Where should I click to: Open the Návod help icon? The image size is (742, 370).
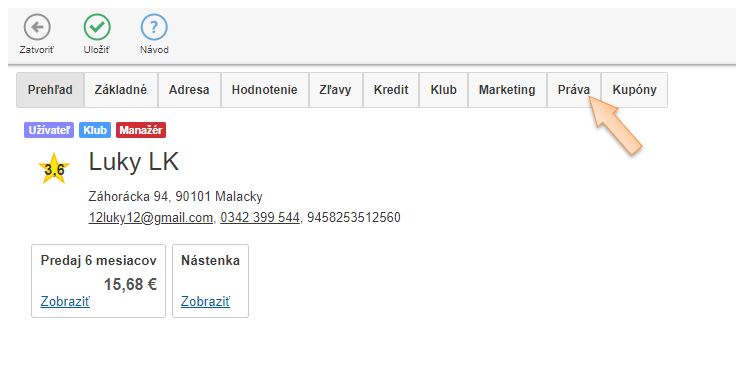coord(154,27)
